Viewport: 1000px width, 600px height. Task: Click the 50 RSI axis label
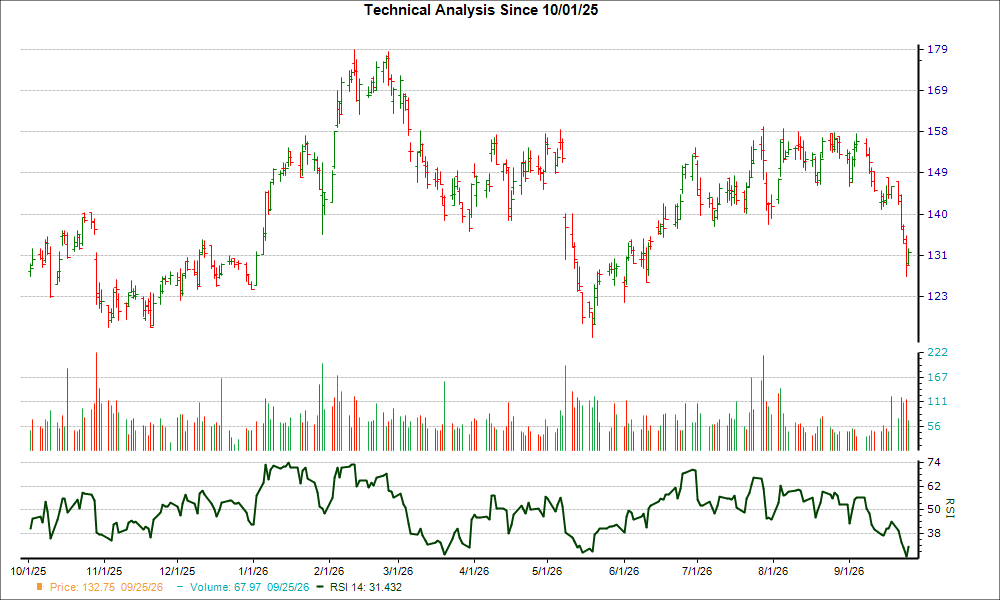pos(934,509)
